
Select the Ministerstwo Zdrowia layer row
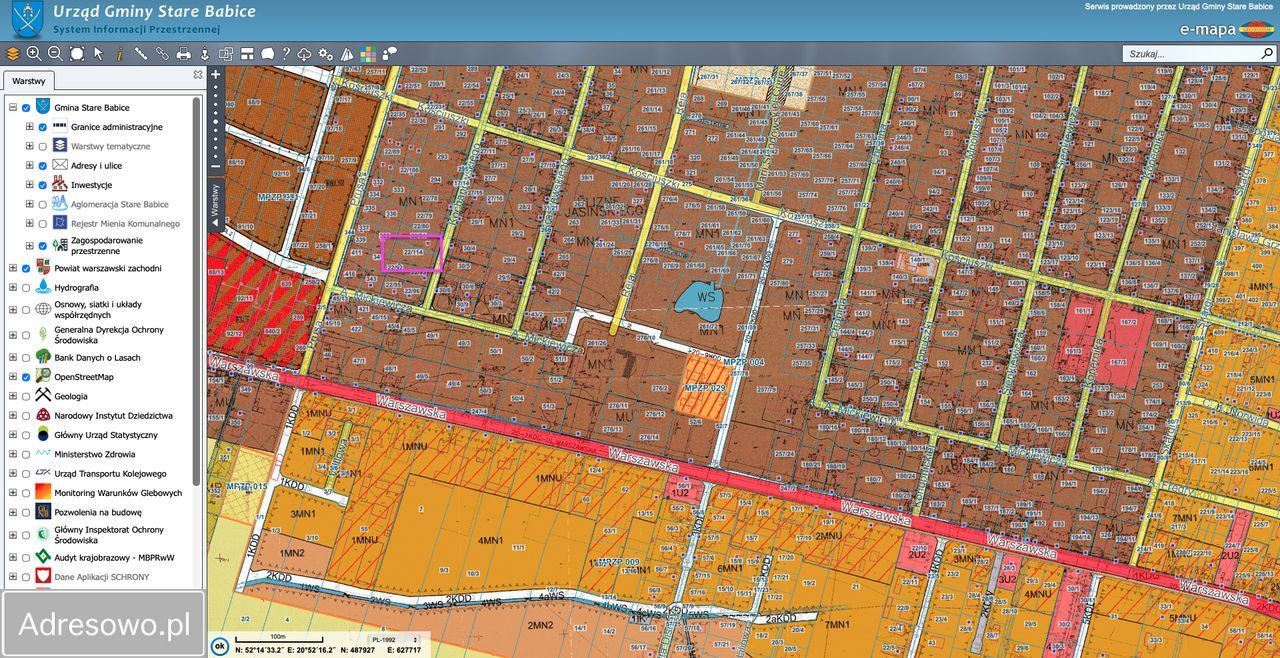pos(96,454)
